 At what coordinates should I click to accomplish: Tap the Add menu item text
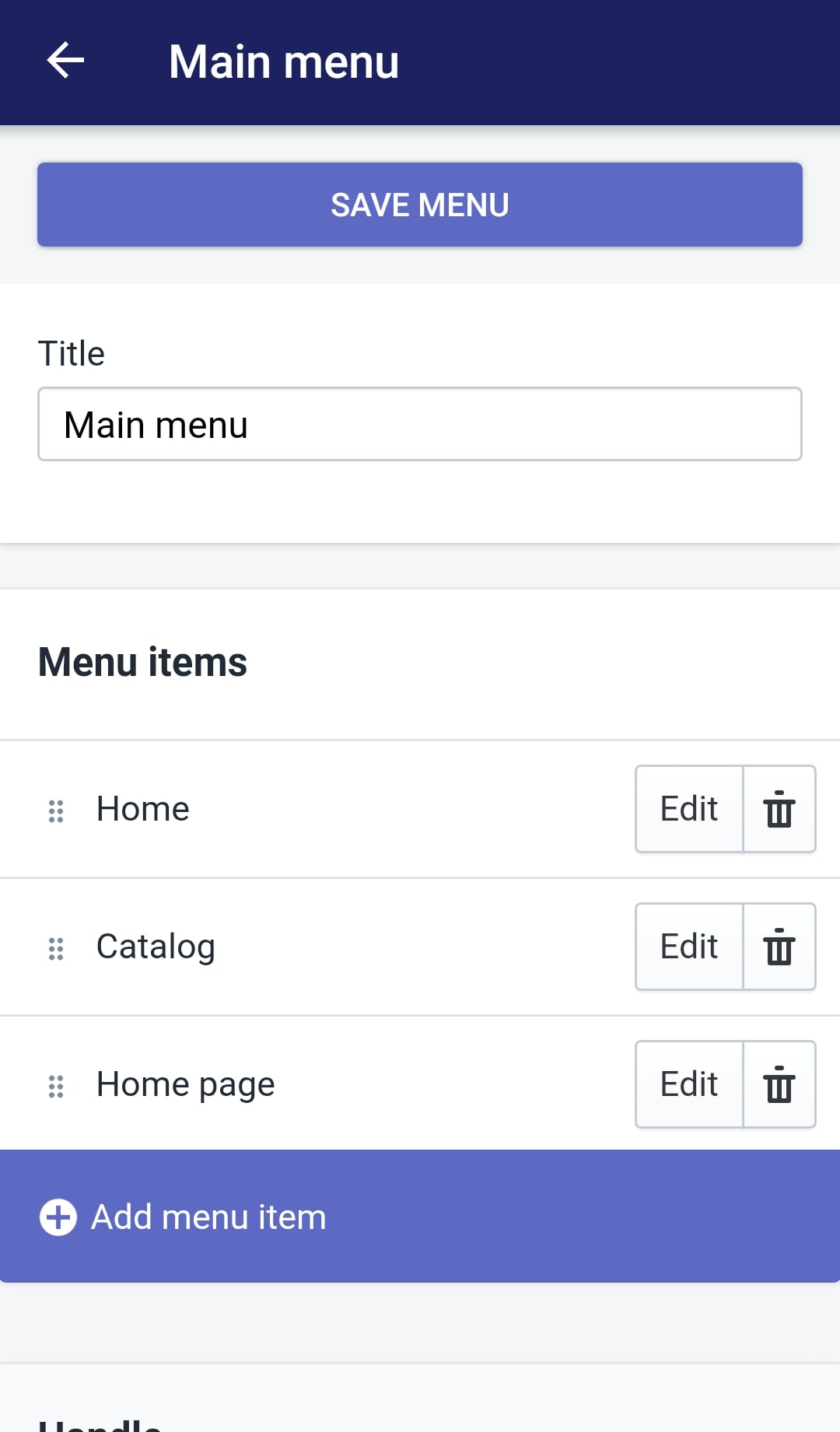208,1217
